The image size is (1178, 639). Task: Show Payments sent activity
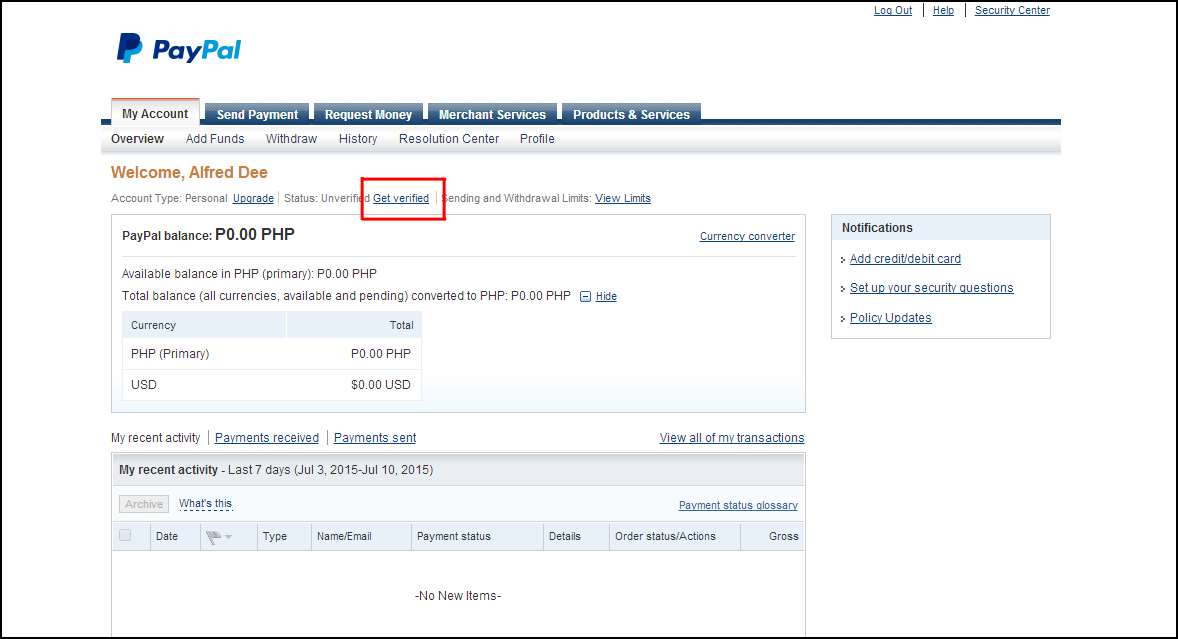point(375,438)
